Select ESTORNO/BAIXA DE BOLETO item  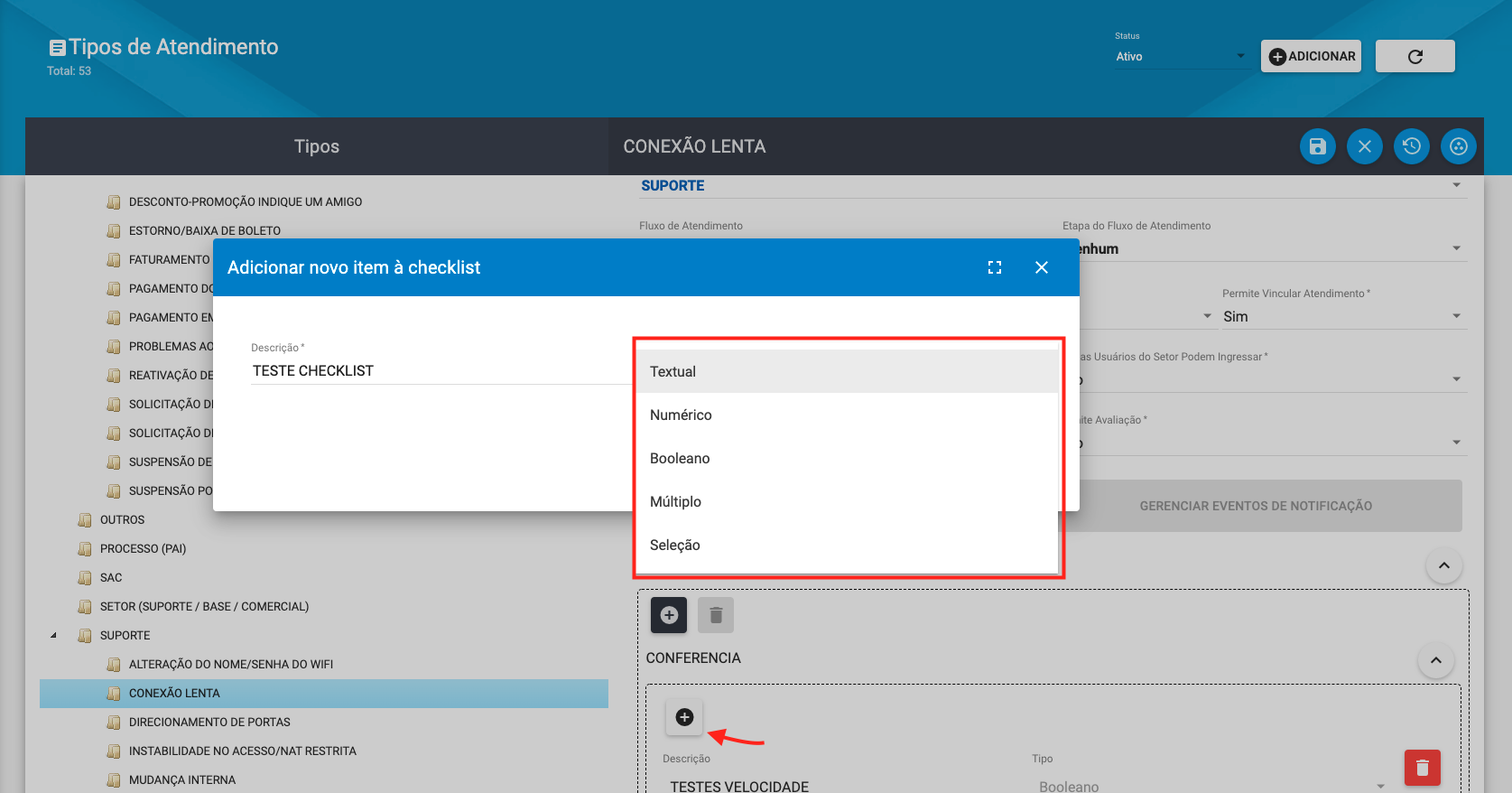(204, 230)
